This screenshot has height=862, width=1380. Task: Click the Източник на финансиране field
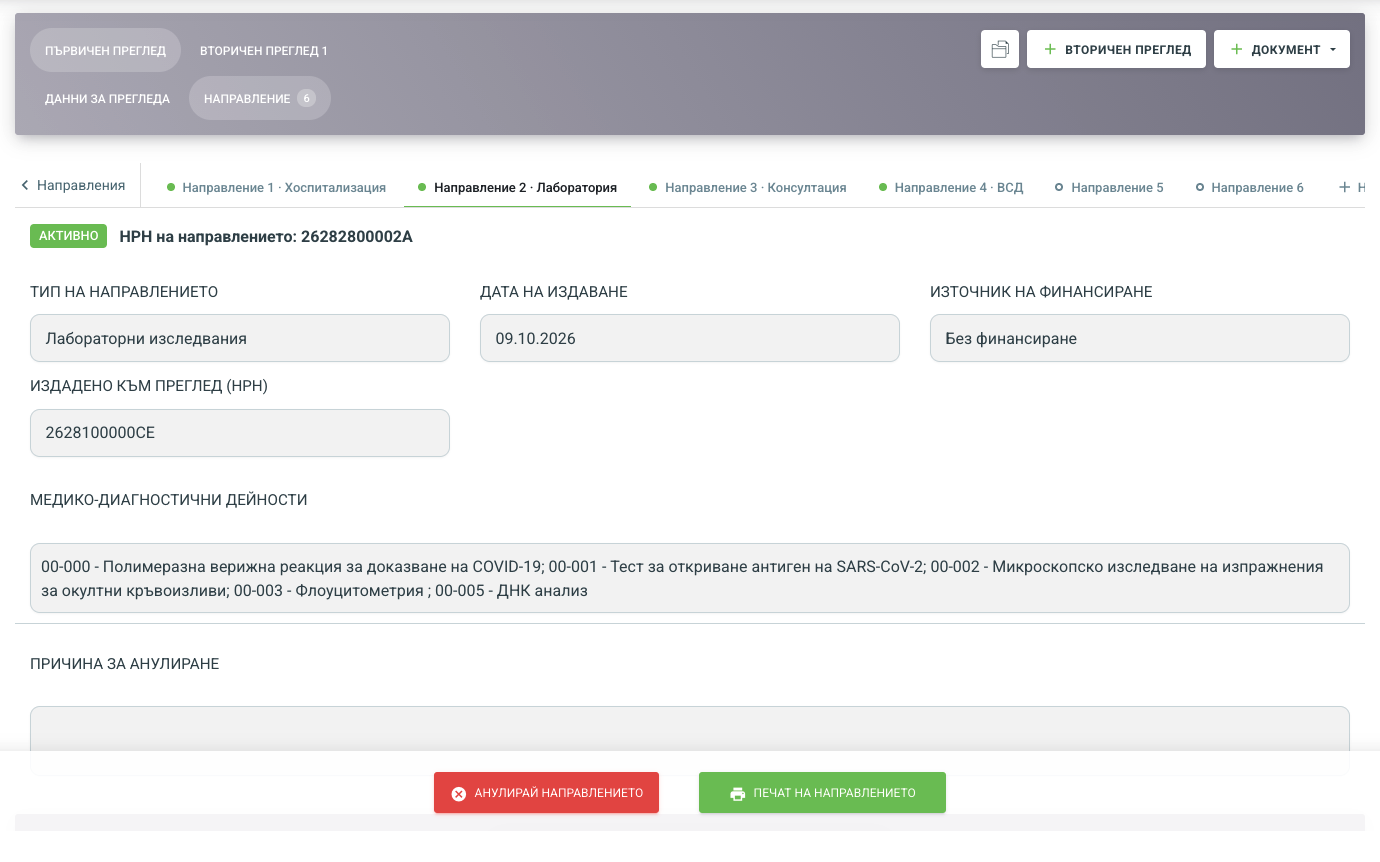[x=1140, y=338]
